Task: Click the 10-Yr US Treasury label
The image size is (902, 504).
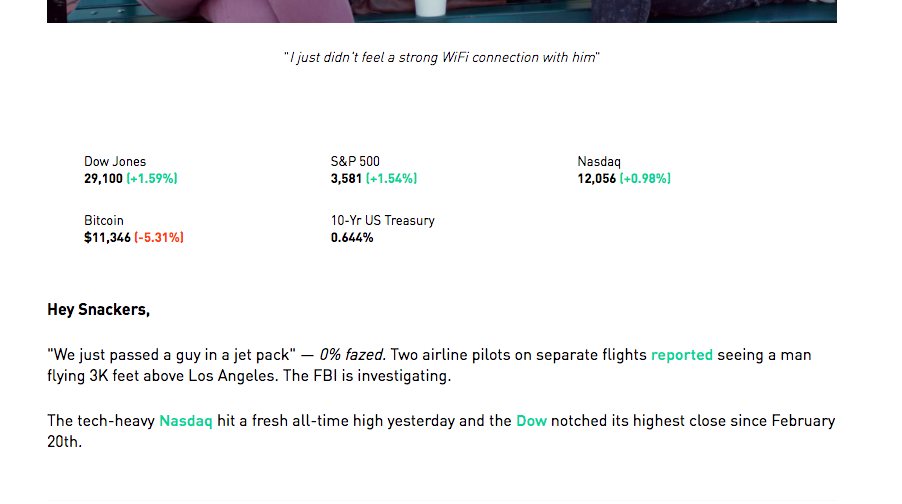Action: point(382,220)
